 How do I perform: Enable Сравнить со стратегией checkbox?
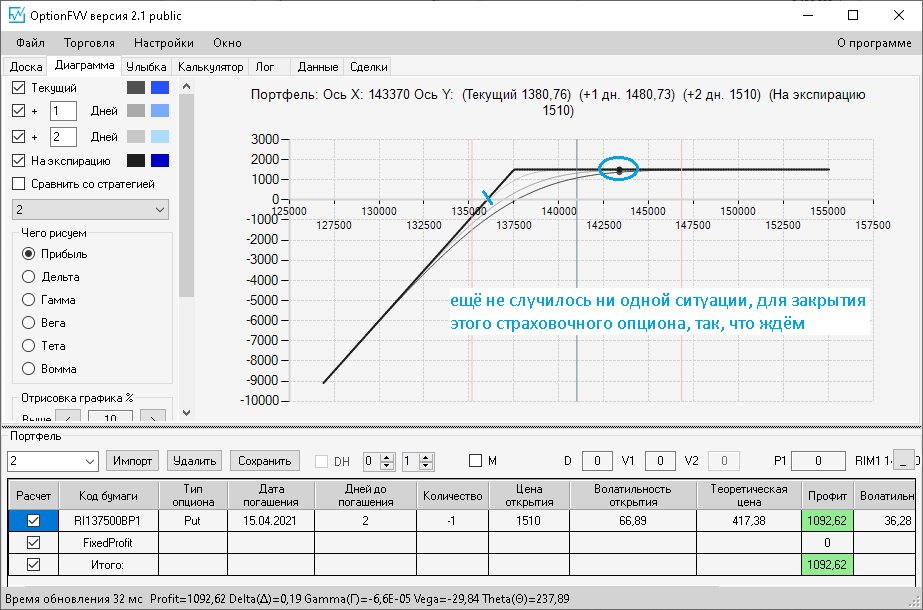coord(18,183)
